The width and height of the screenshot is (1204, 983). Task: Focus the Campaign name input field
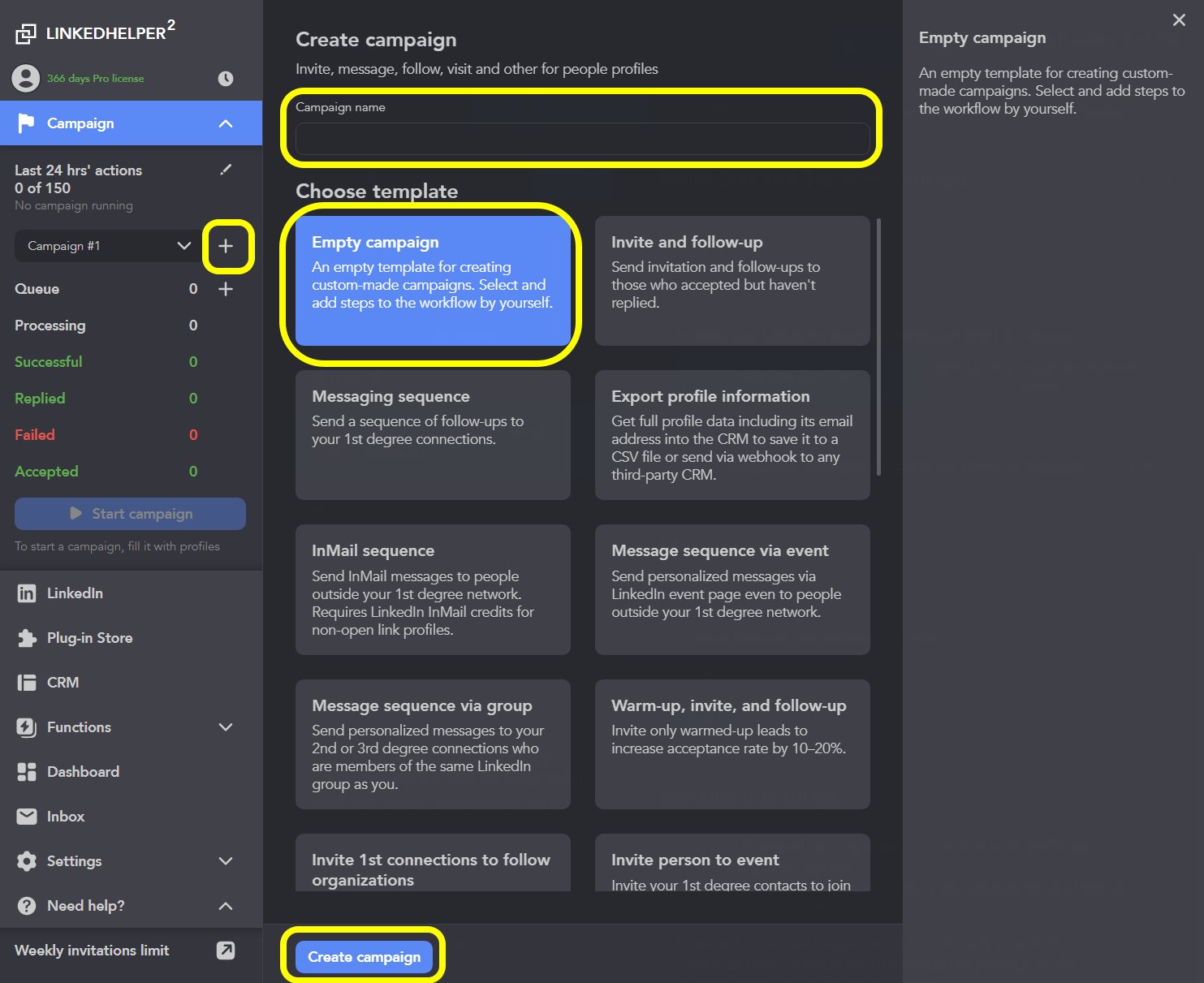tap(582, 139)
